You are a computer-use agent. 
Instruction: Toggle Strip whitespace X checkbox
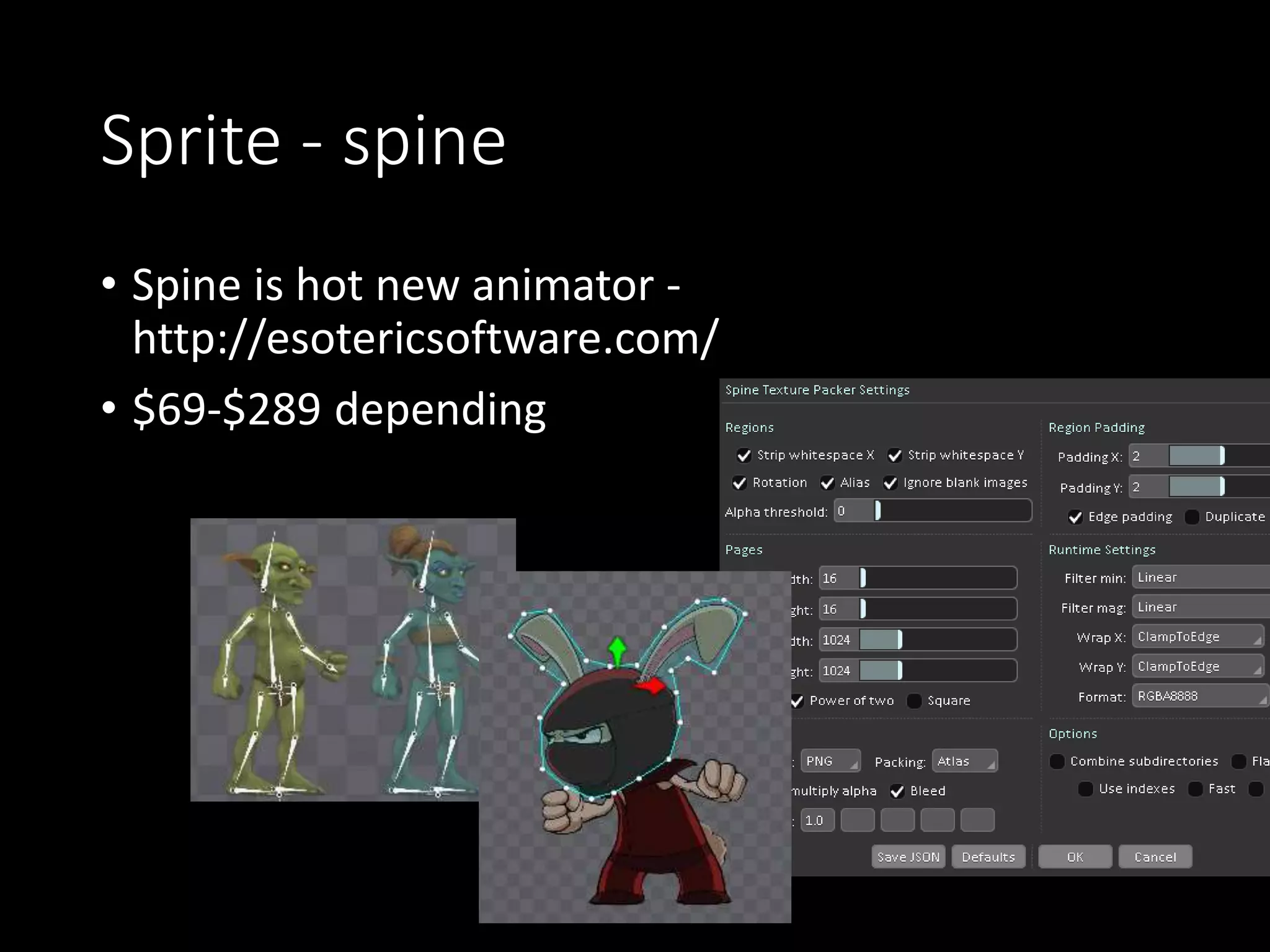click(744, 456)
